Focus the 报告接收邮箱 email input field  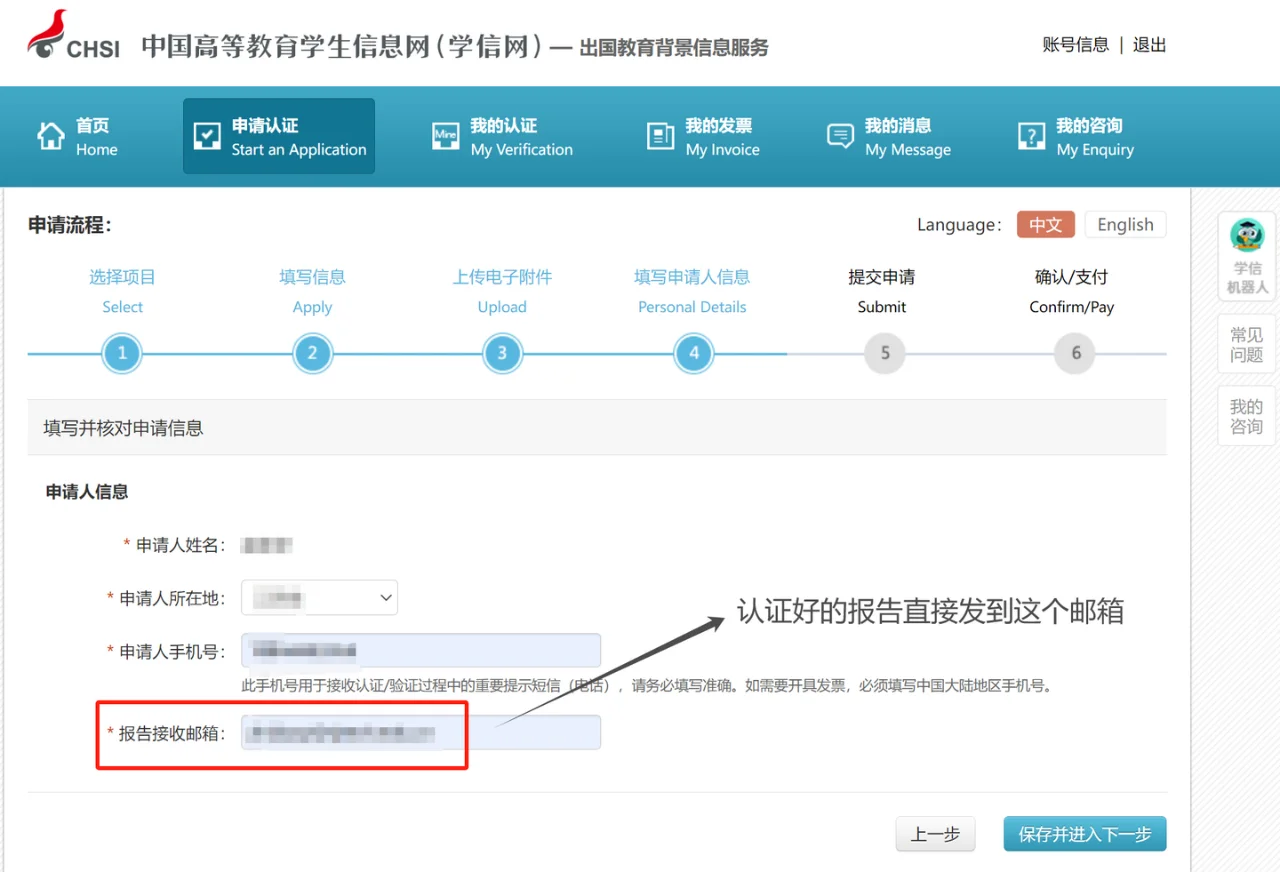click(x=420, y=733)
